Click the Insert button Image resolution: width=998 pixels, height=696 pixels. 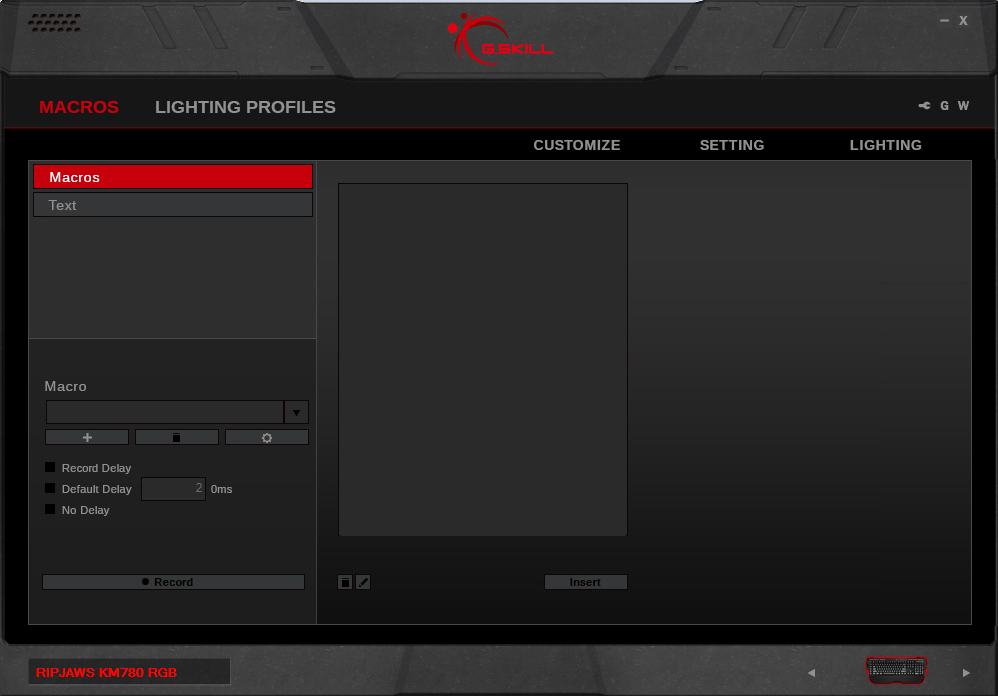(x=586, y=582)
